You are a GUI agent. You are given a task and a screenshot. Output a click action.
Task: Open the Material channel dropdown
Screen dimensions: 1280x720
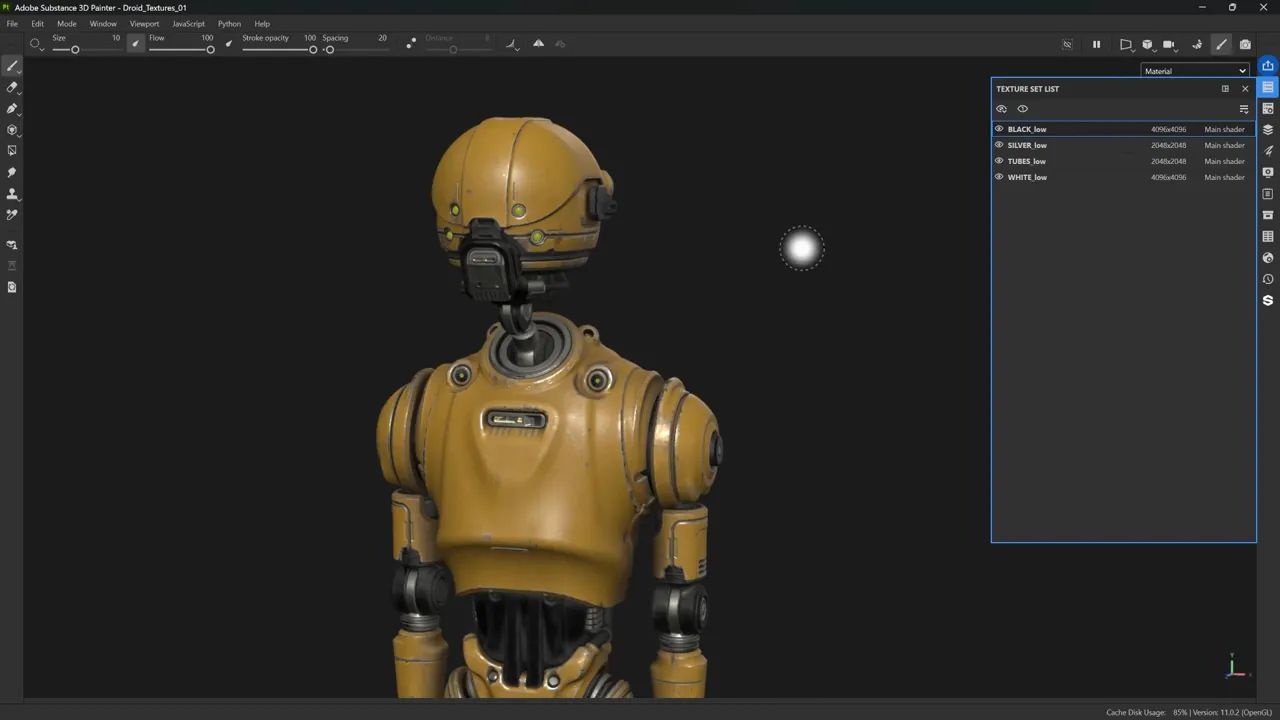(x=1195, y=71)
